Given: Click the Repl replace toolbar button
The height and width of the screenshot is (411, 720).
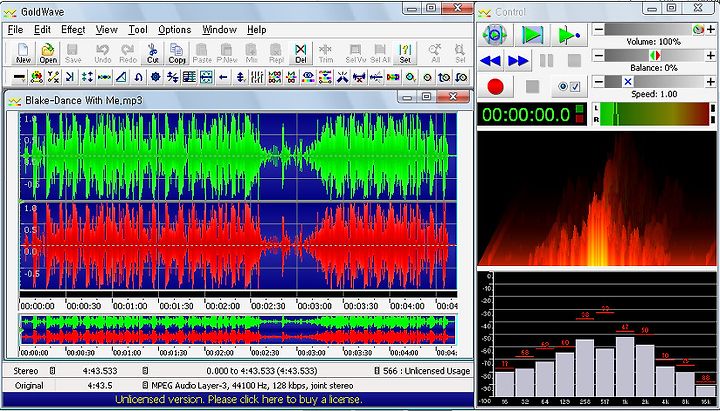Looking at the screenshot, I should point(276,54).
